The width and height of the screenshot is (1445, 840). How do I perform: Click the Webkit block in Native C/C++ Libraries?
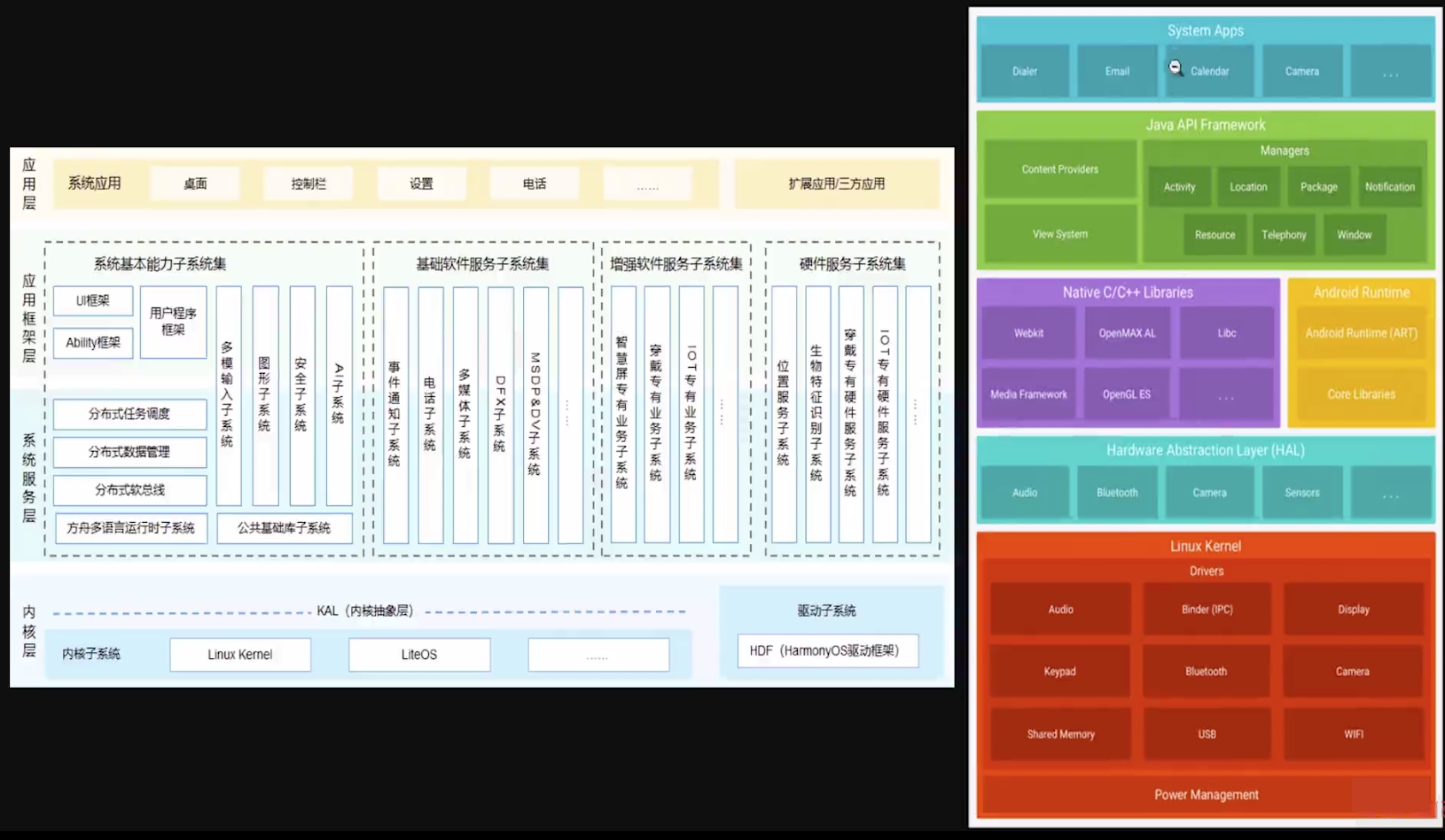(x=1027, y=332)
